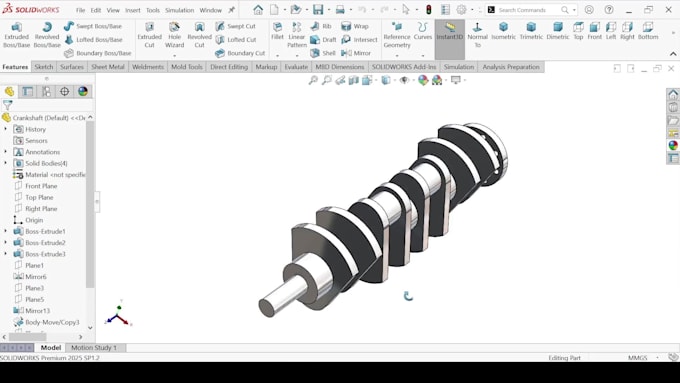The height and width of the screenshot is (383, 680).
Task: Select the Draft feature
Action: [x=323, y=39]
